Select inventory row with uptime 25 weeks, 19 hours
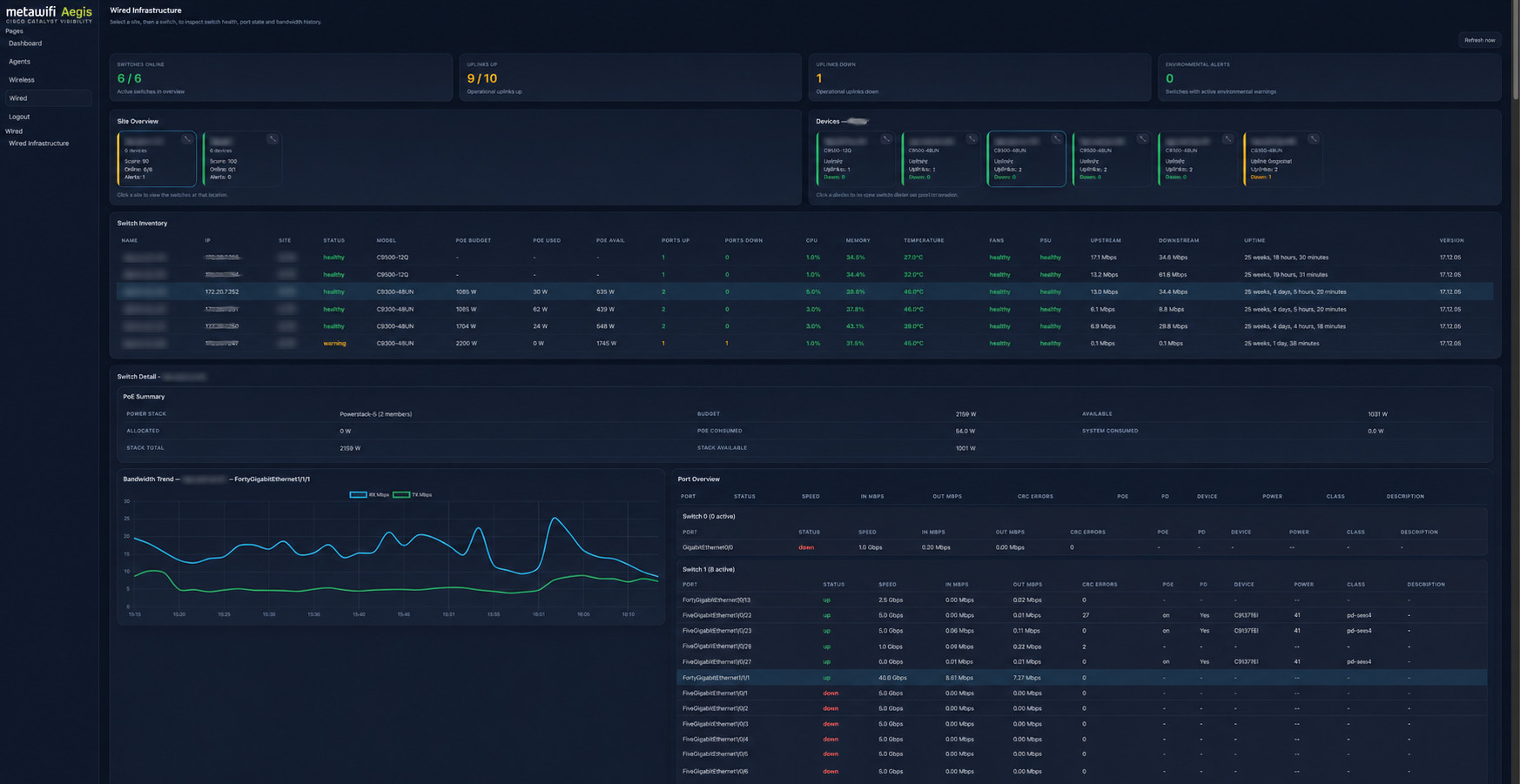Viewport: 1520px width, 784px height. (x=805, y=274)
